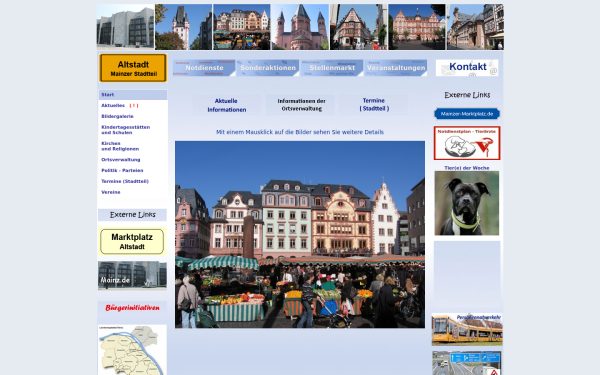Screen dimensions: 600x375
Task: Open Vereine in the left menu
Action: pyautogui.click(x=111, y=192)
